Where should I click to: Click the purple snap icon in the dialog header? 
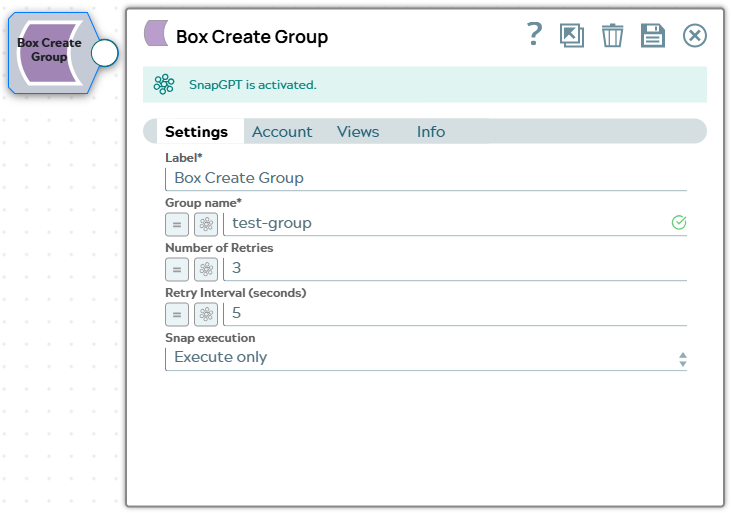click(x=156, y=33)
